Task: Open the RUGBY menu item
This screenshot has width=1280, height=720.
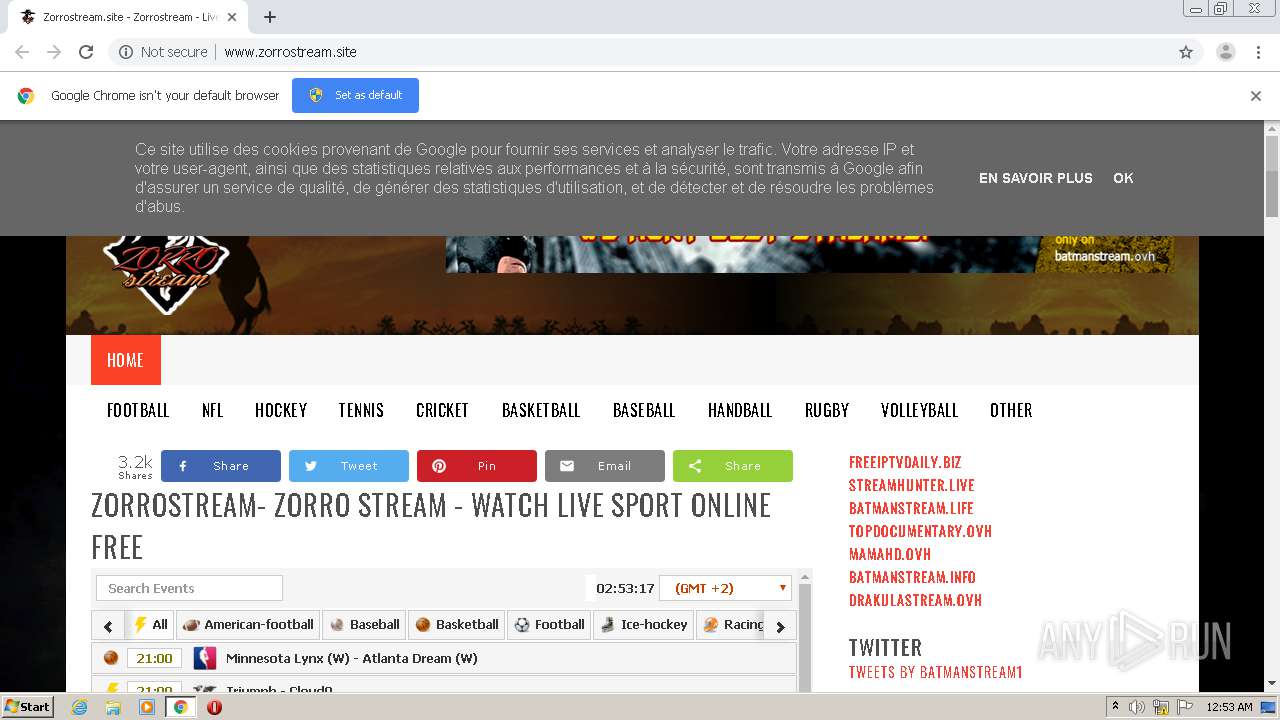Action: (x=827, y=410)
